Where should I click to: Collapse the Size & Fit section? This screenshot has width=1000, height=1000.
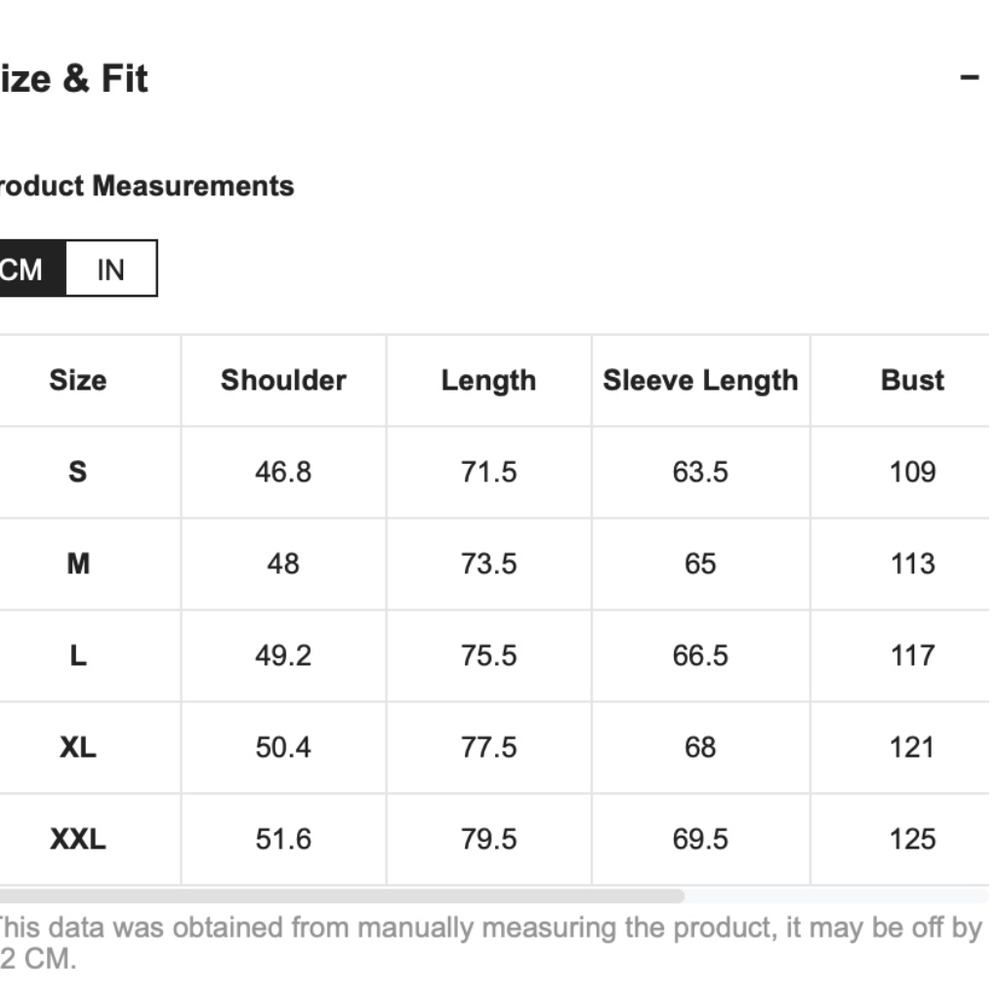tap(968, 77)
